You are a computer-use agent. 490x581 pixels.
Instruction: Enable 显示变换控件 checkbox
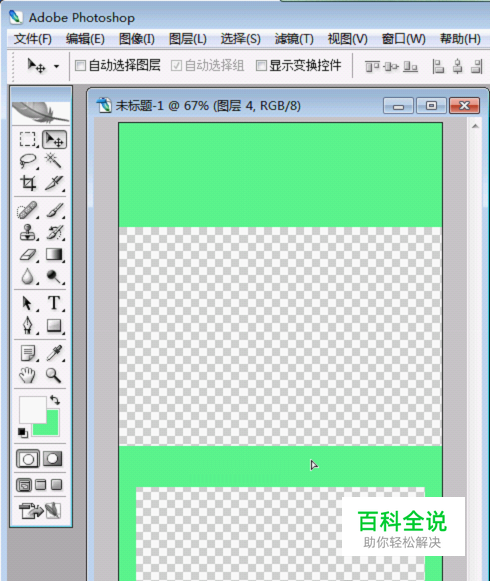[261, 66]
